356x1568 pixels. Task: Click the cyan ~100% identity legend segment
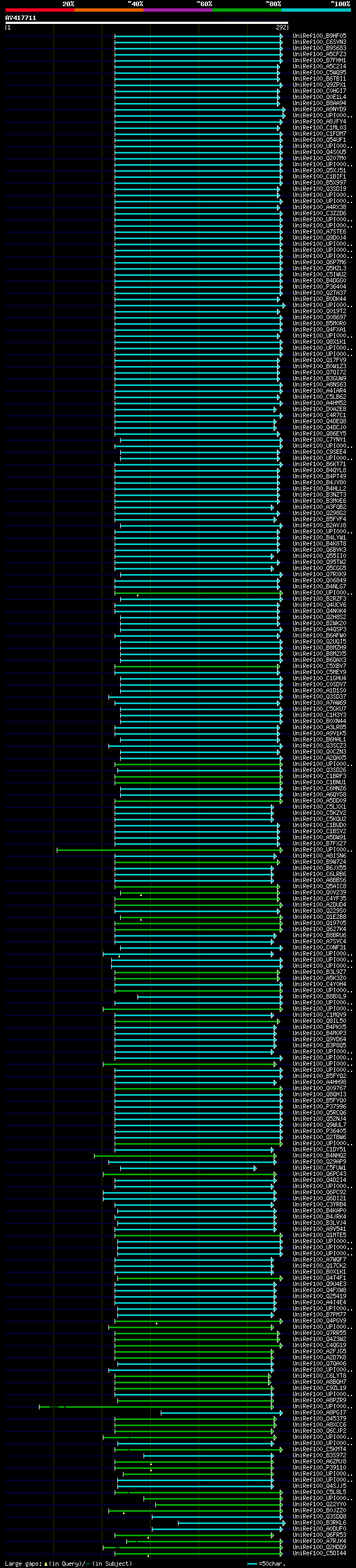[316, 10]
